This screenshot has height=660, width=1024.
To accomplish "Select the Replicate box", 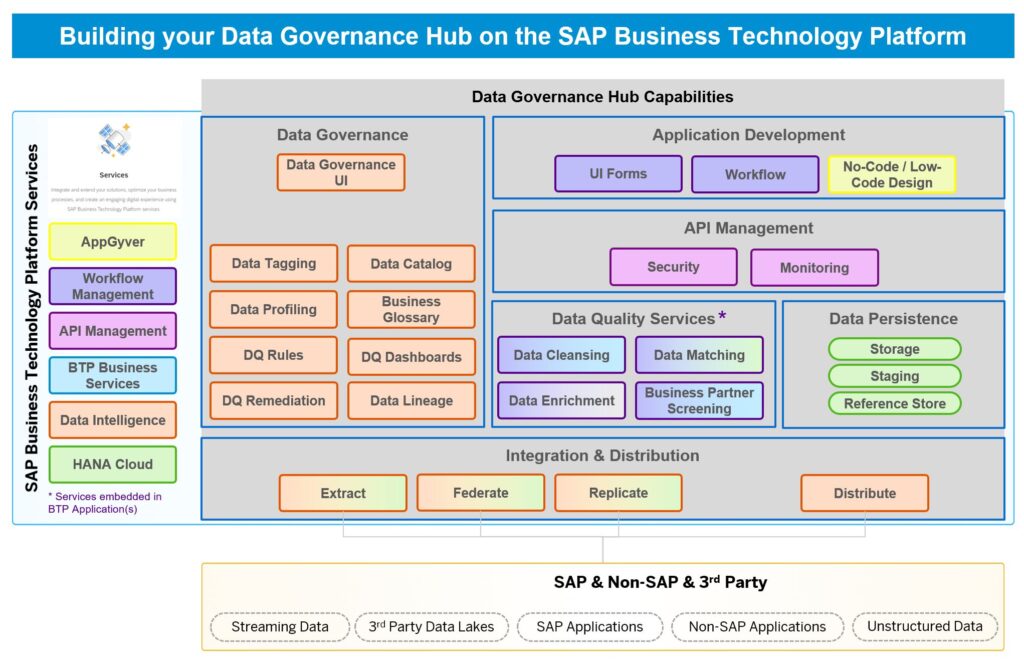I will pyautogui.click(x=618, y=493).
